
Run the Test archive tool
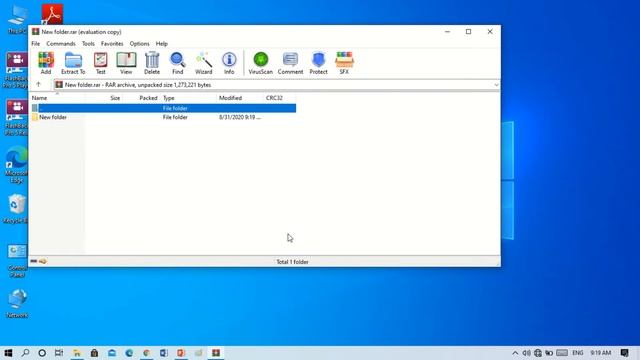pyautogui.click(x=100, y=63)
